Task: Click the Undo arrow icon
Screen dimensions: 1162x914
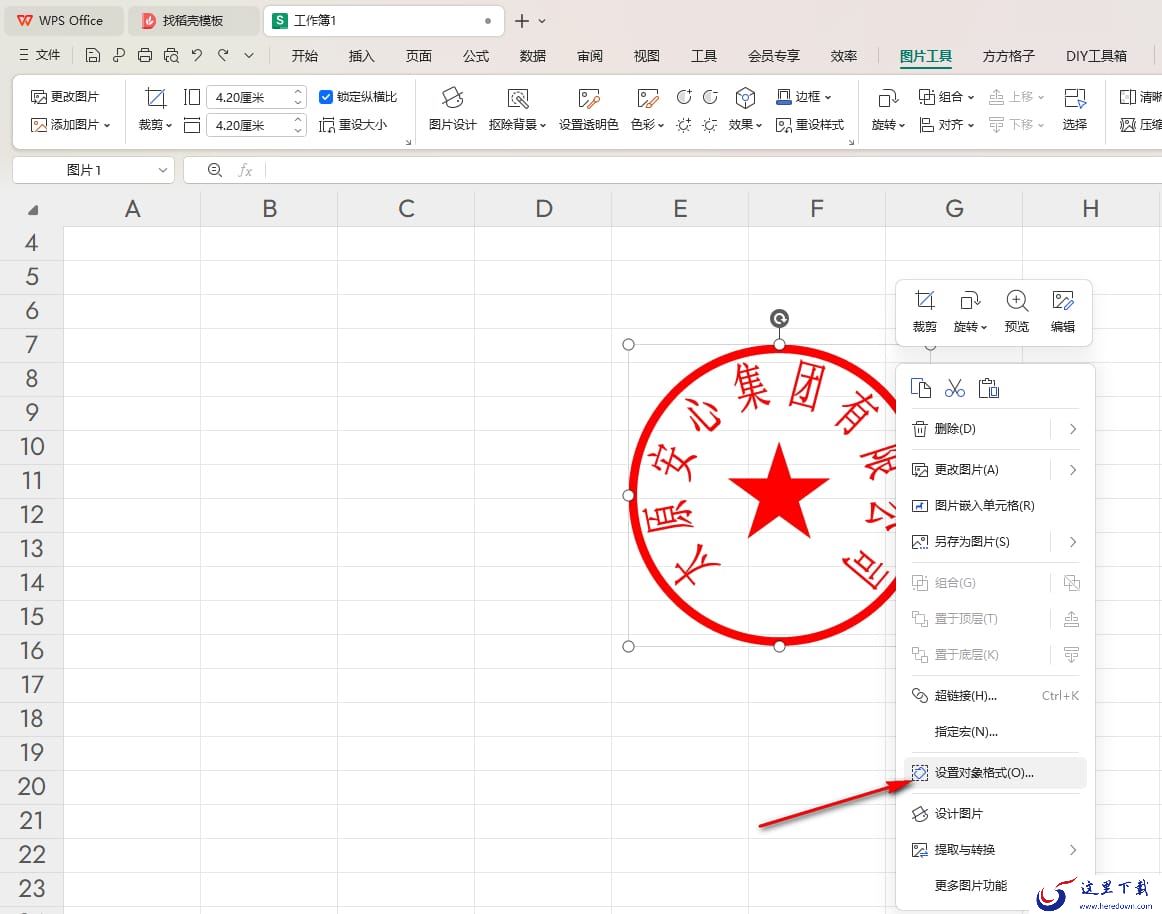Action: (196, 55)
